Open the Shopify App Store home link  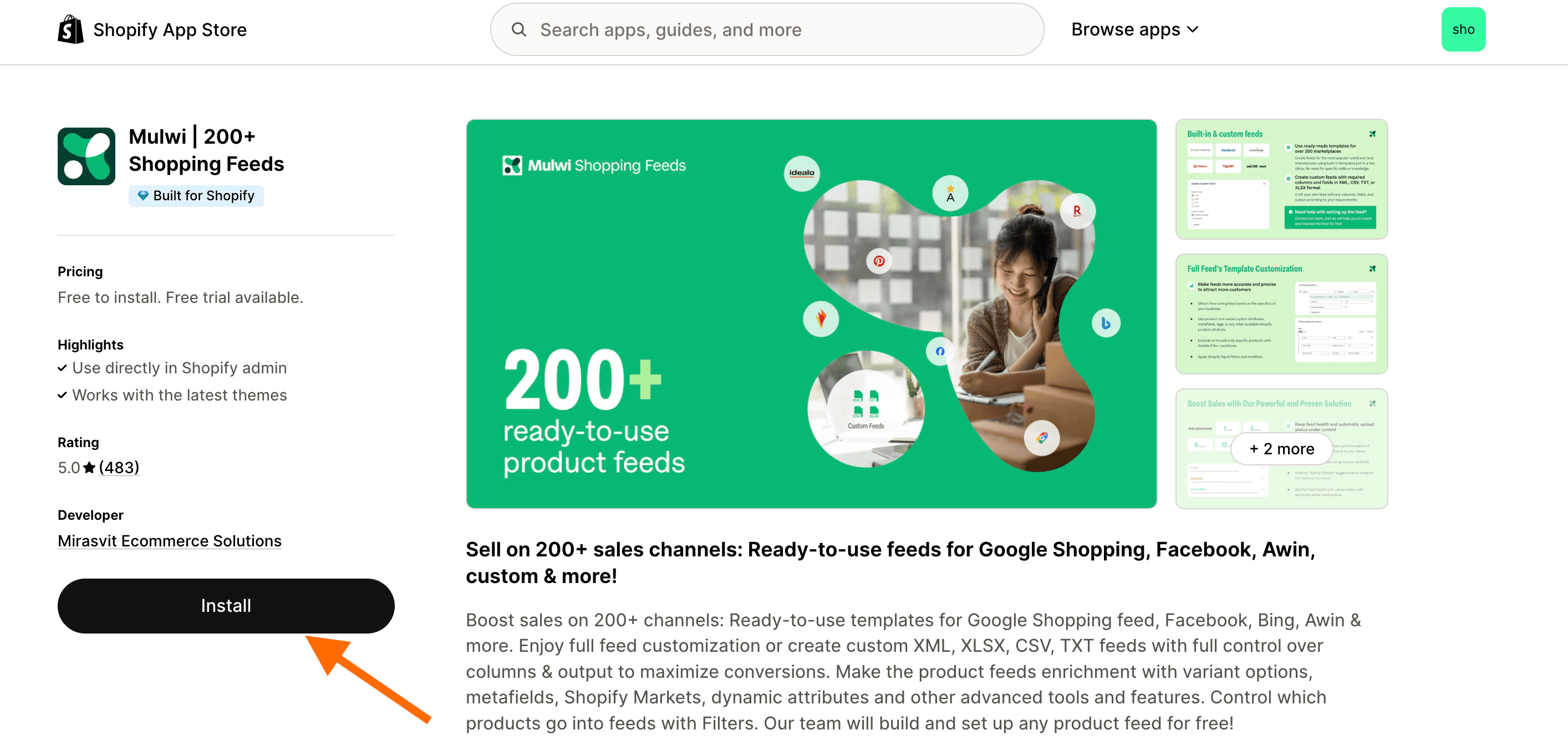click(152, 29)
